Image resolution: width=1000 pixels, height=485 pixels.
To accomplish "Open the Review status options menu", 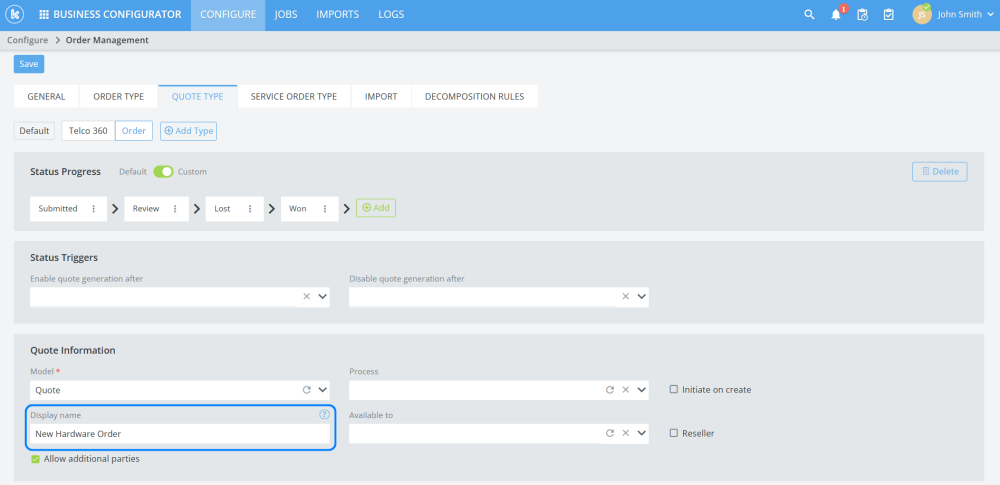I will coord(175,209).
